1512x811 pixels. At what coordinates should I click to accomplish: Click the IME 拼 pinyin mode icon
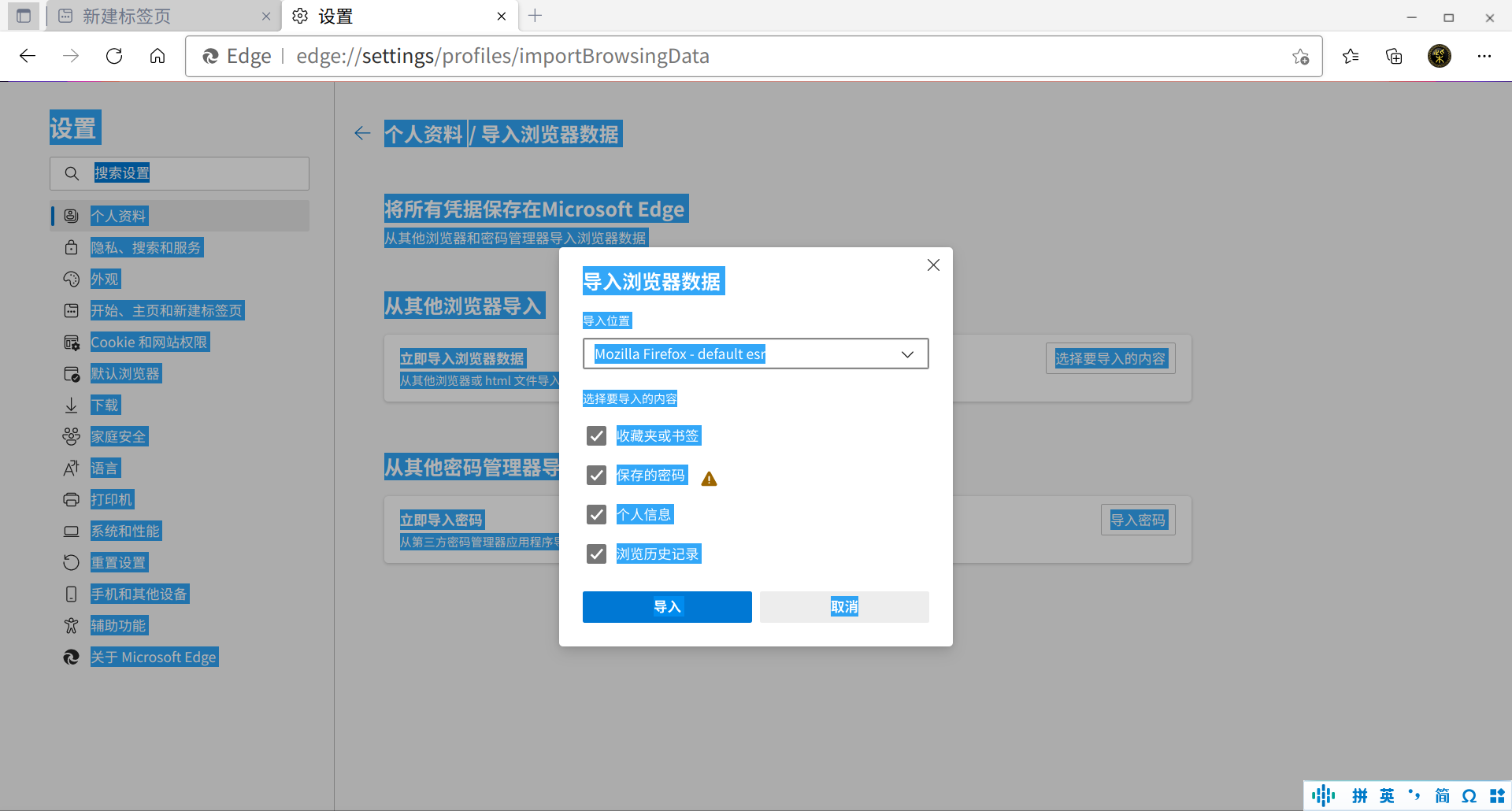pos(1360,796)
